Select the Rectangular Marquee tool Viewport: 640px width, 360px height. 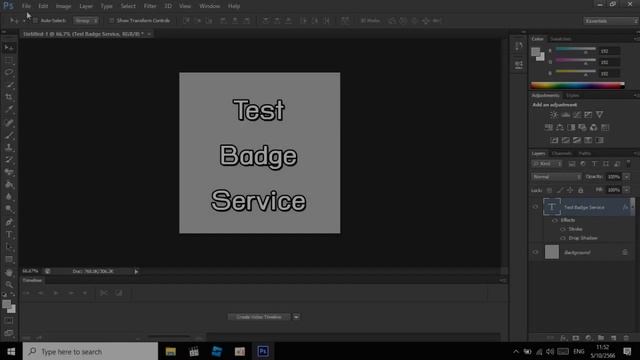click(9, 60)
